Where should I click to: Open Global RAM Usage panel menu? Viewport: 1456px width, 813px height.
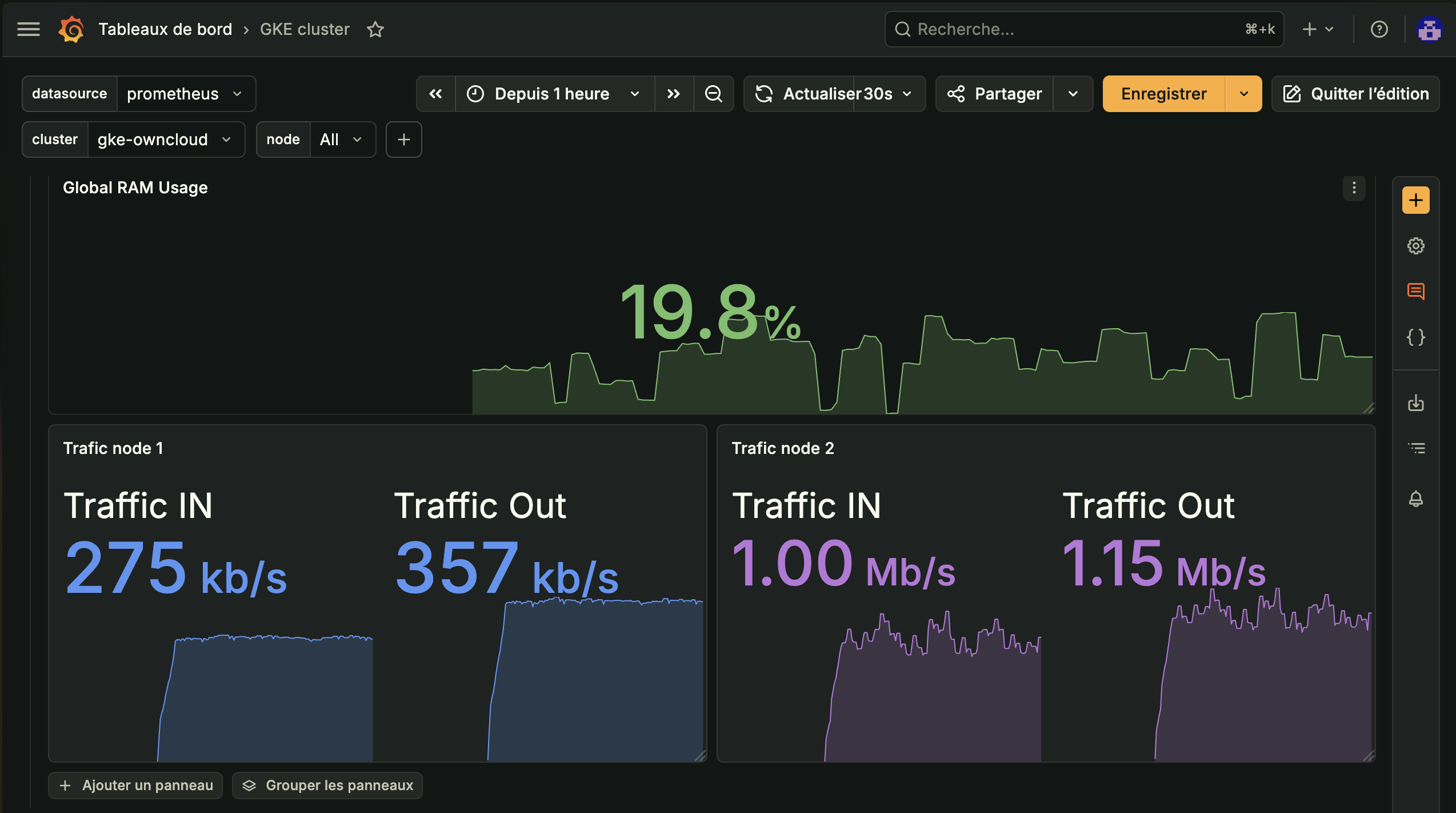point(1354,188)
